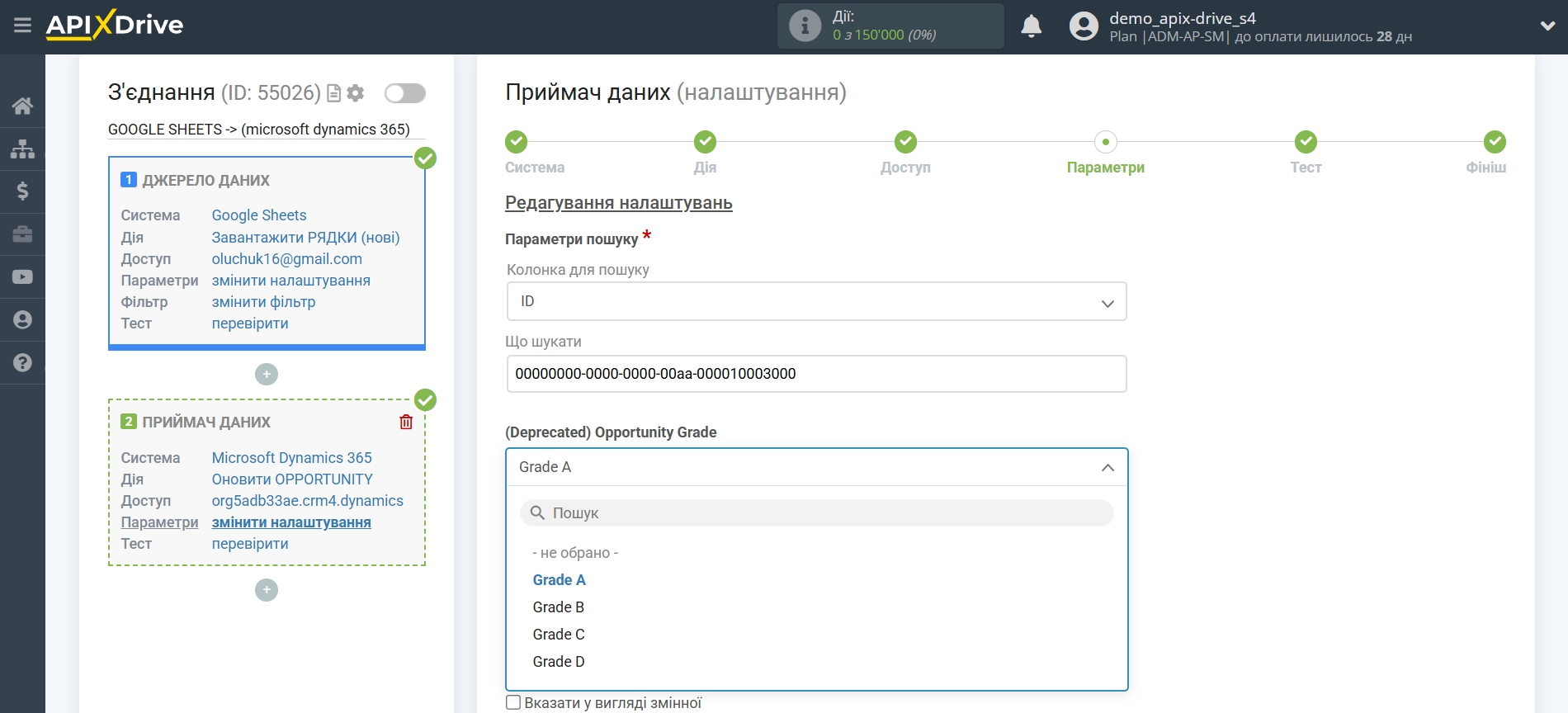Click the Пошук search field
This screenshot has height=713, width=1568.
point(816,513)
